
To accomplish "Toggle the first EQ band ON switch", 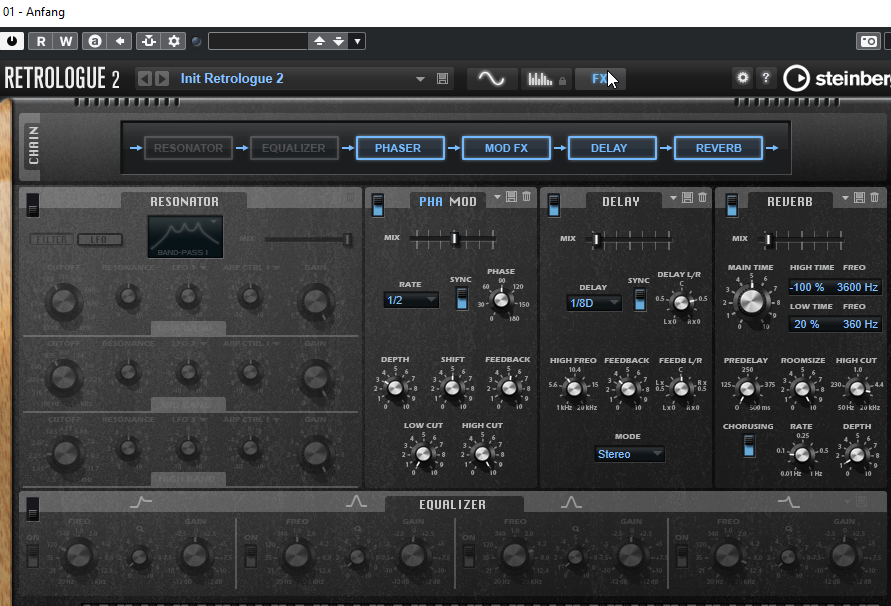I will tap(33, 555).
